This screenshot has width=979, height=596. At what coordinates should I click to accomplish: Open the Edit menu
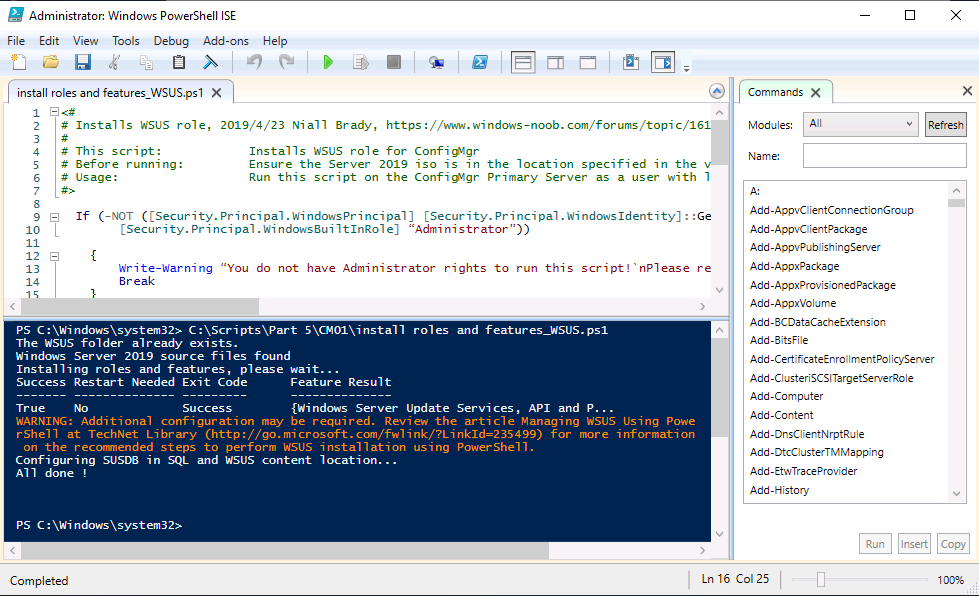[49, 41]
